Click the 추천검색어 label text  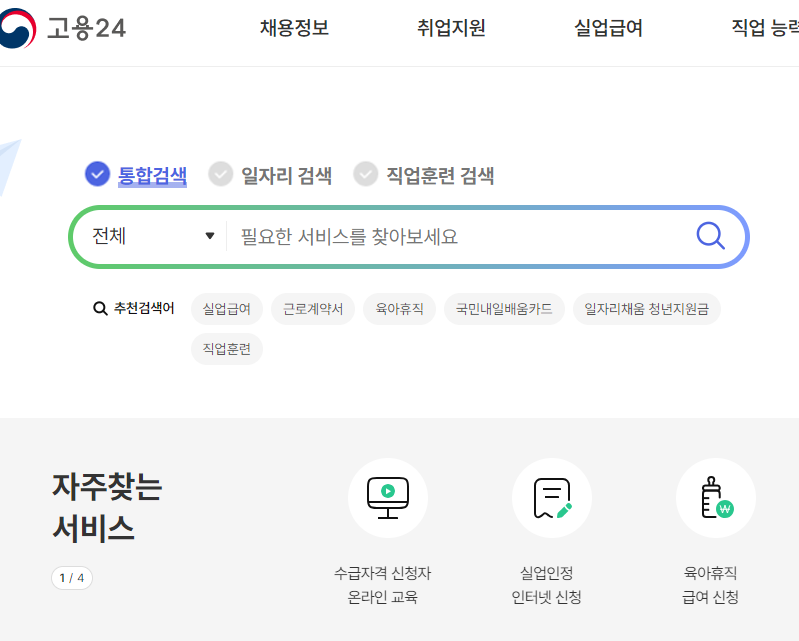144,308
